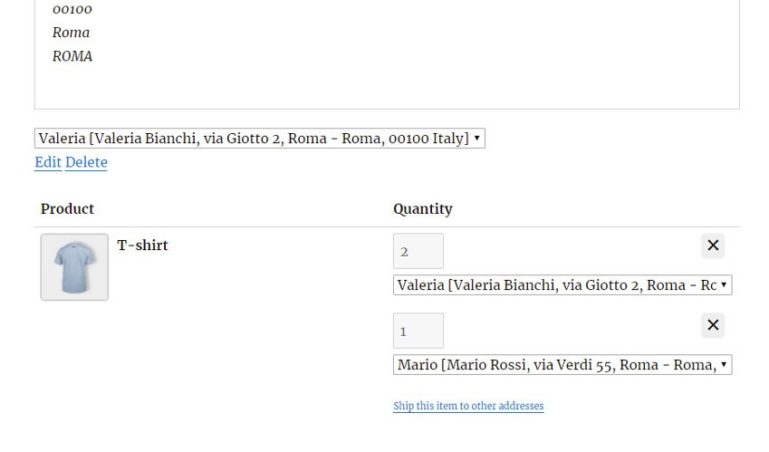Image resolution: width=769 pixels, height=452 pixels.
Task: Remove the T-shirt row with quantity 1
Action: (x=713, y=325)
